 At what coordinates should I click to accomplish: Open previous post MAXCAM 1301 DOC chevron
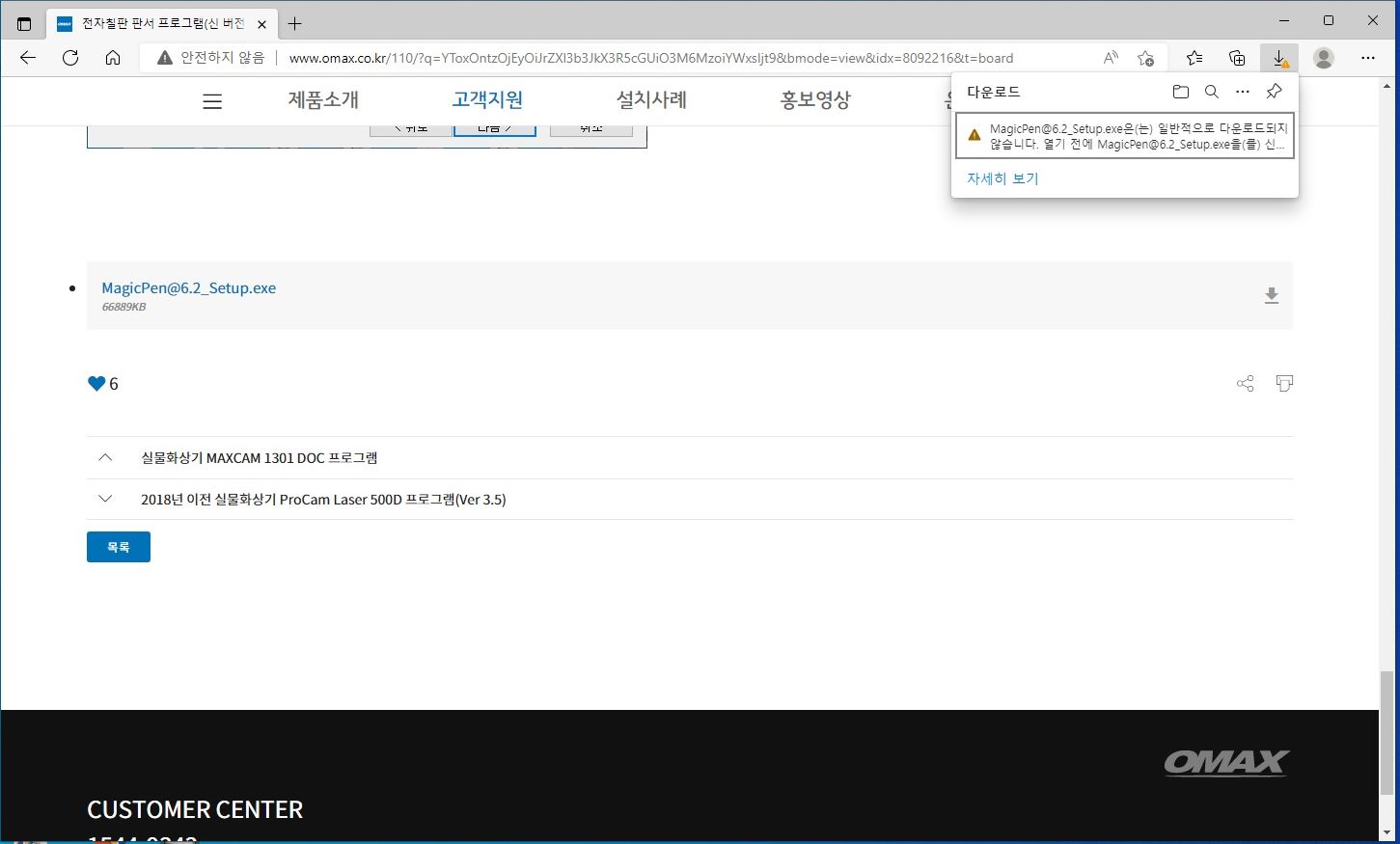106,457
